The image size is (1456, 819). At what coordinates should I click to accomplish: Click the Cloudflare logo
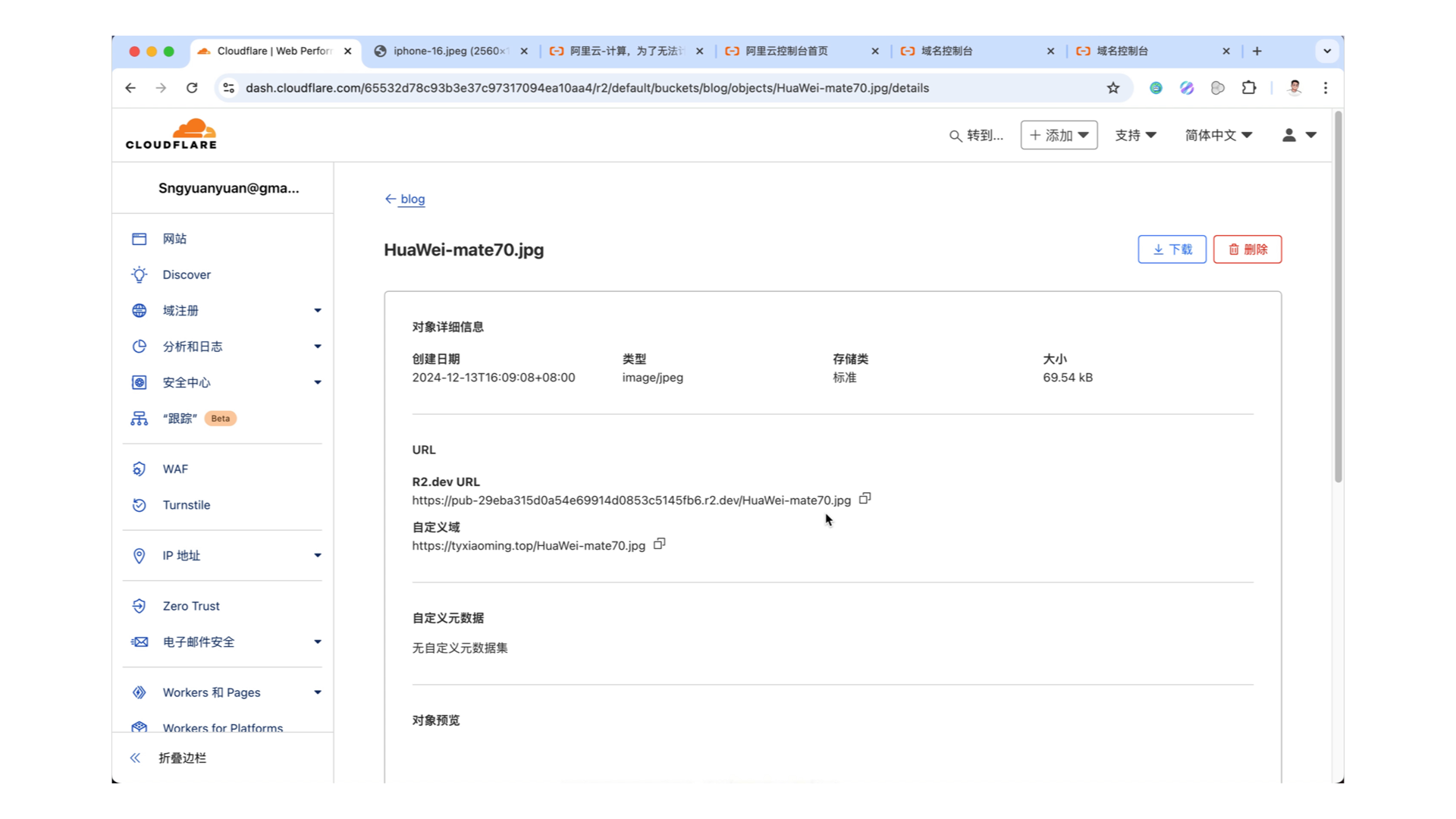[171, 133]
